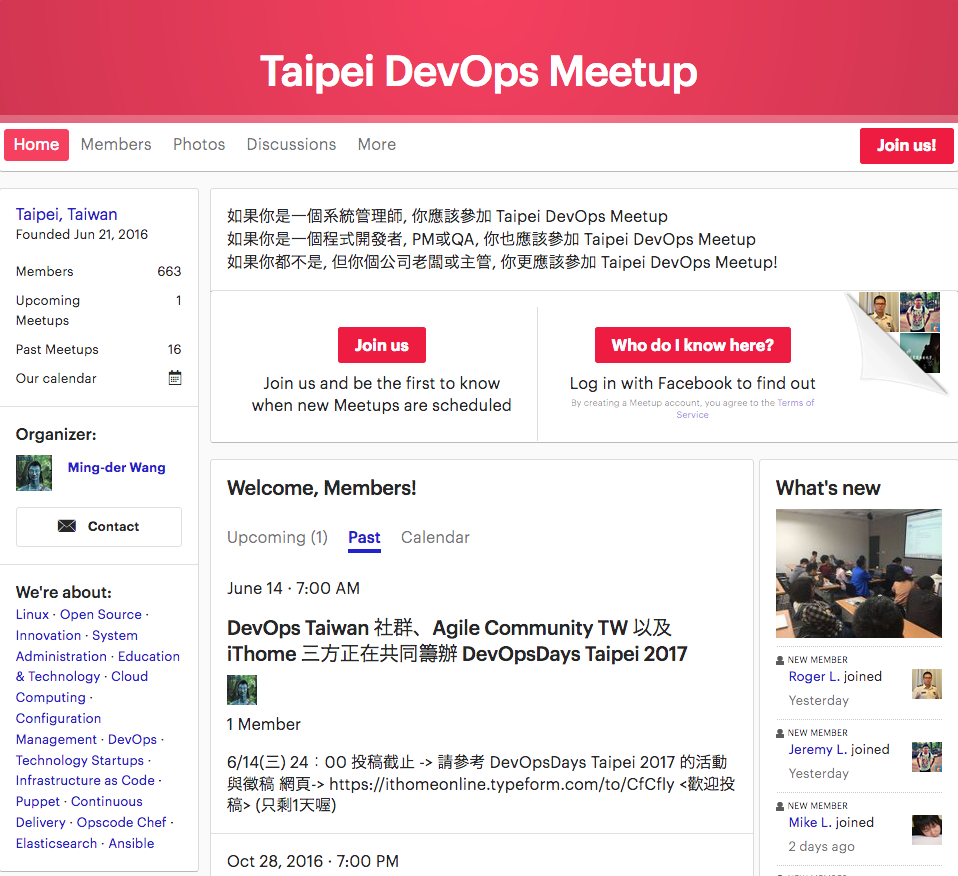The height and width of the screenshot is (876, 958).
Task: Open the Photos tab
Action: (199, 145)
